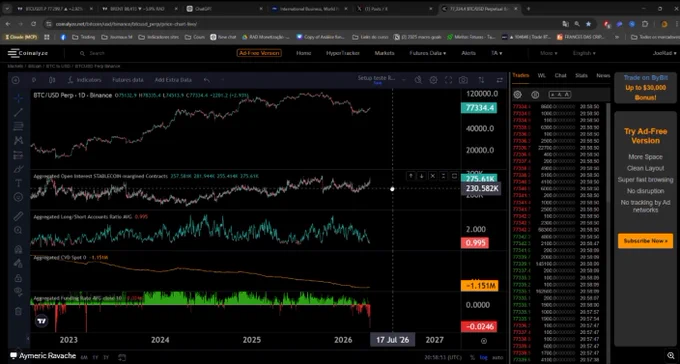Viewport: 680px width, 364px height.
Task: Open the Fibonacci retracement tools
Action: (18, 126)
